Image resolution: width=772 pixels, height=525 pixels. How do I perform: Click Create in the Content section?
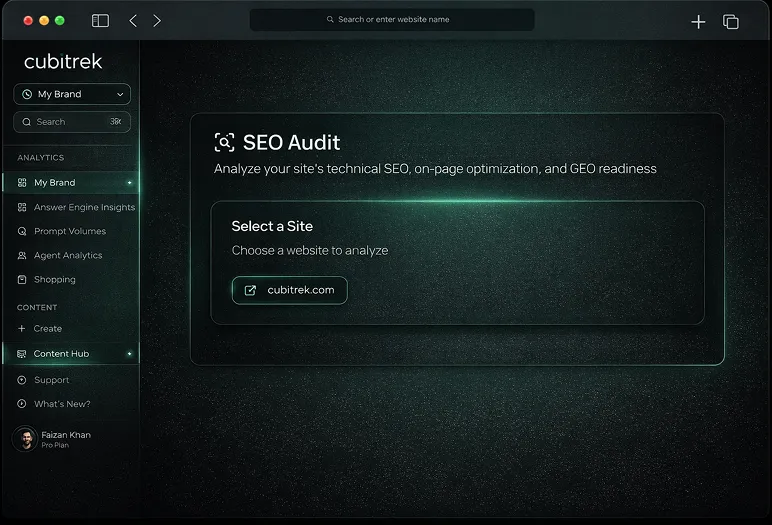pos(47,328)
